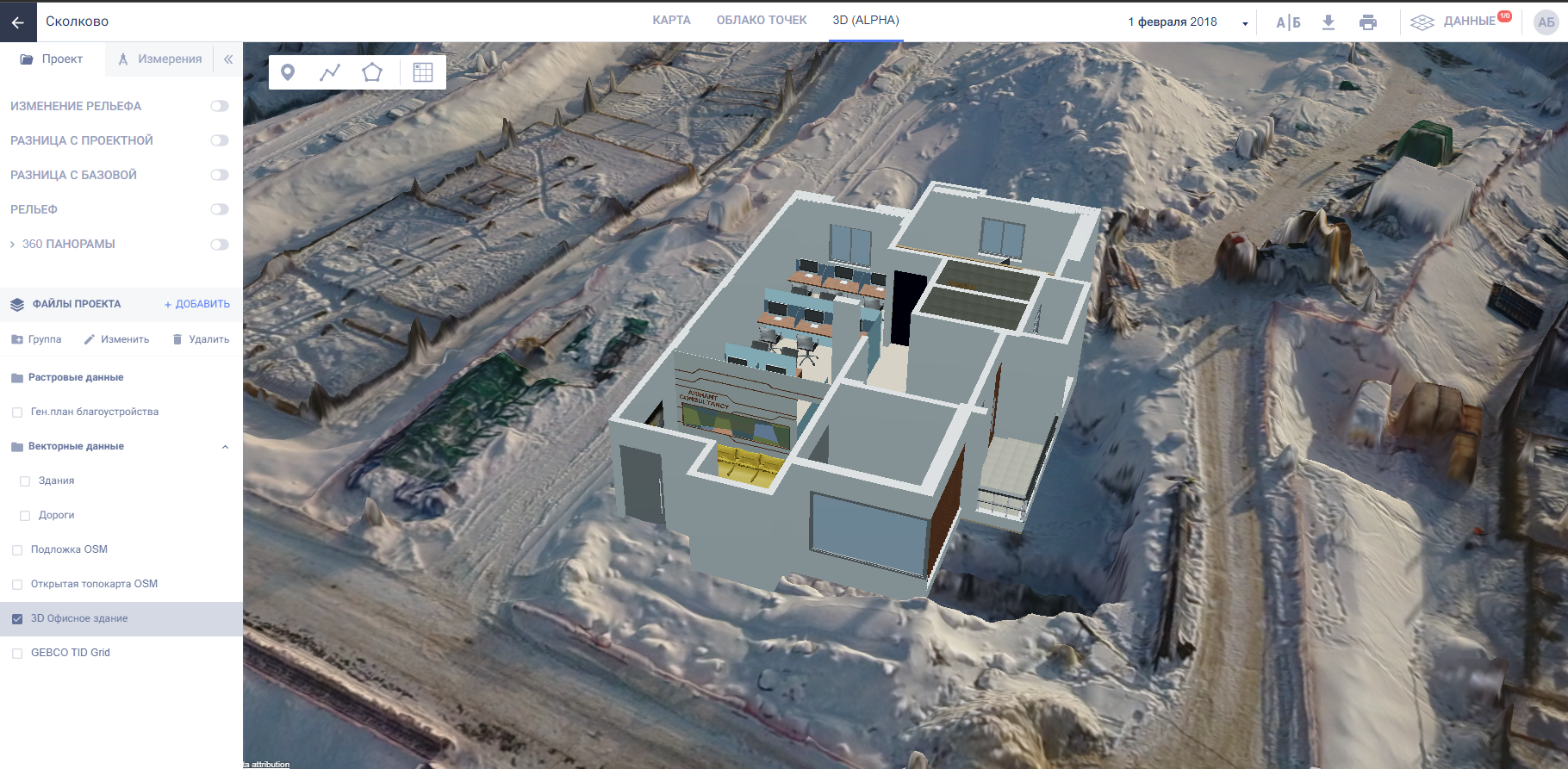Collapse the Векторные данные group

click(x=225, y=447)
